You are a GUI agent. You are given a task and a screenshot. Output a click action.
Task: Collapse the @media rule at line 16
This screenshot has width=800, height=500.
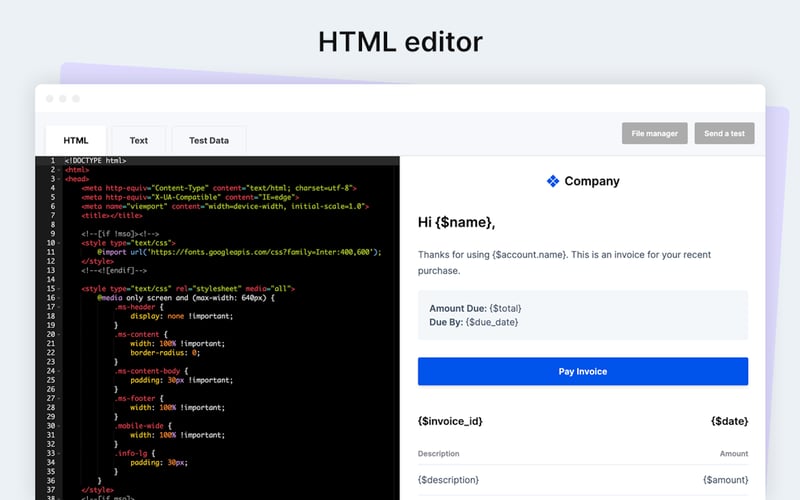(59, 298)
